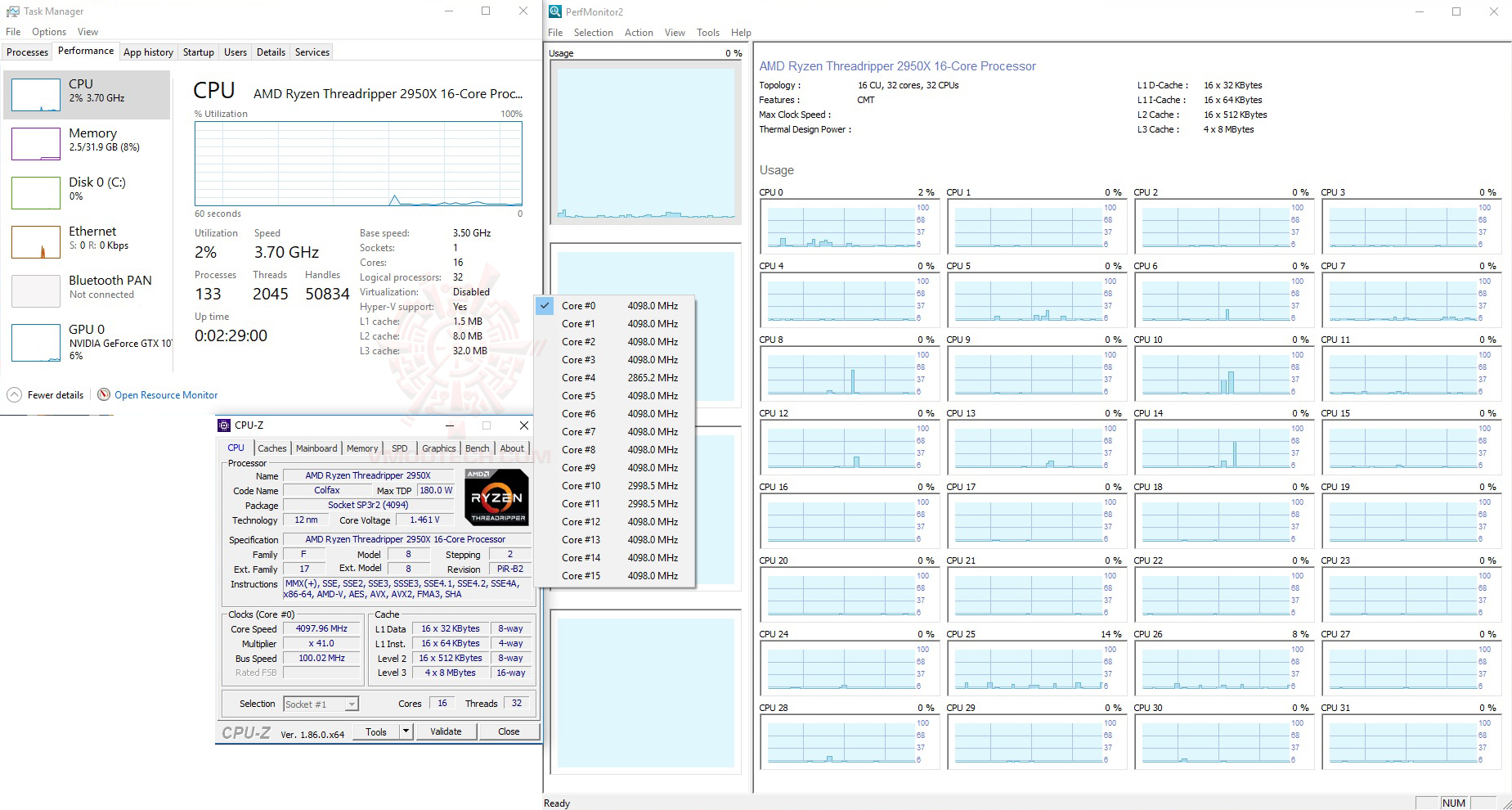Select Core #10 in the core clock menu
This screenshot has width=1512, height=810.
pyautogui.click(x=614, y=486)
